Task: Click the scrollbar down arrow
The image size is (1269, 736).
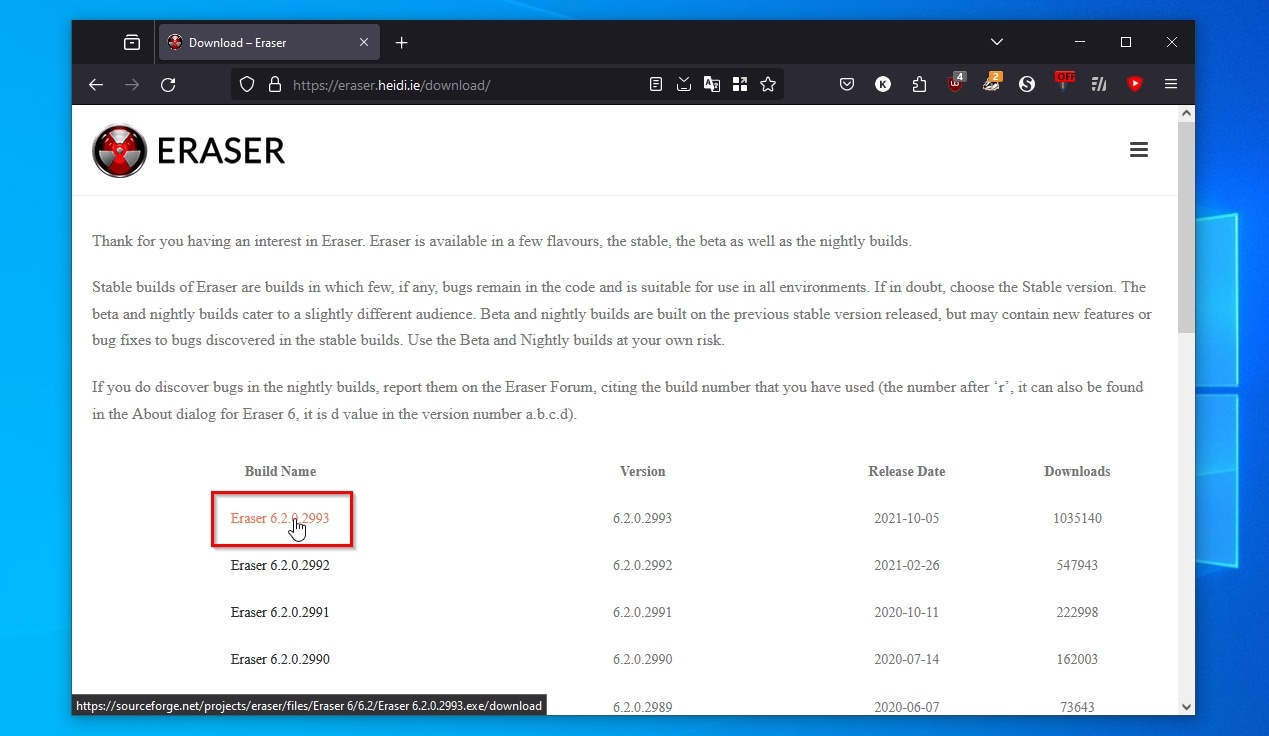Action: click(x=1186, y=706)
